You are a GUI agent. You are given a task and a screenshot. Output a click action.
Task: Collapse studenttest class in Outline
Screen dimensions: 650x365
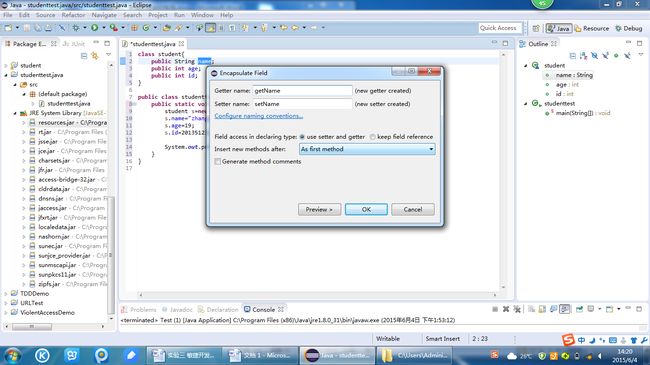coord(526,104)
